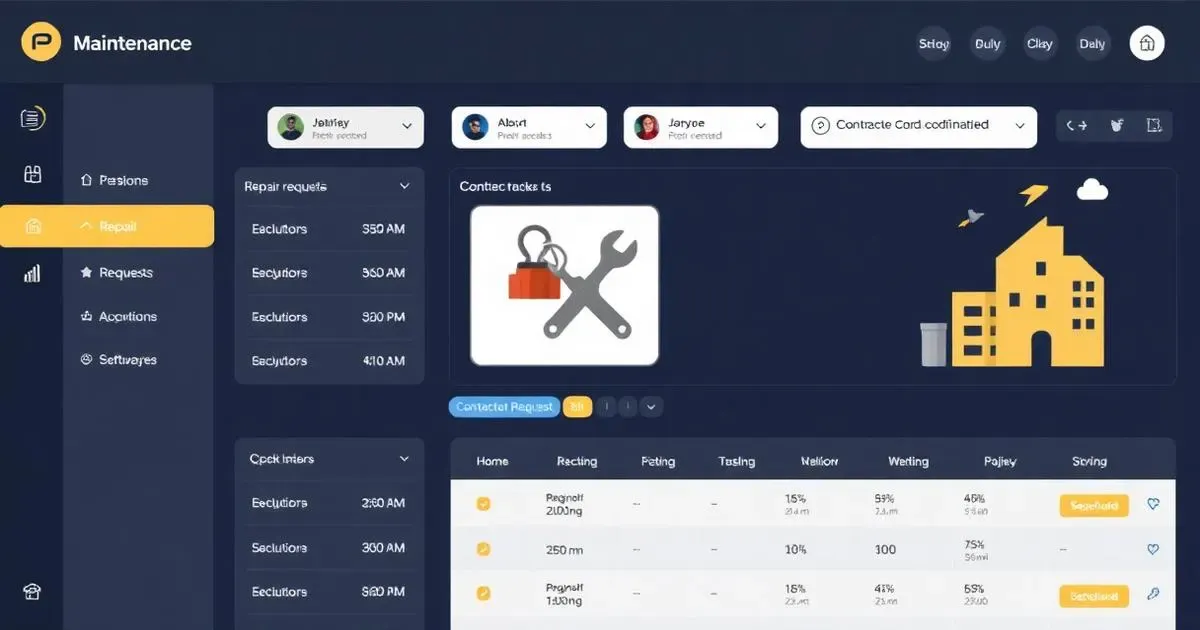1200x630 pixels.
Task: Collapse the Cpck Inters panel chevron
Action: [x=405, y=459]
